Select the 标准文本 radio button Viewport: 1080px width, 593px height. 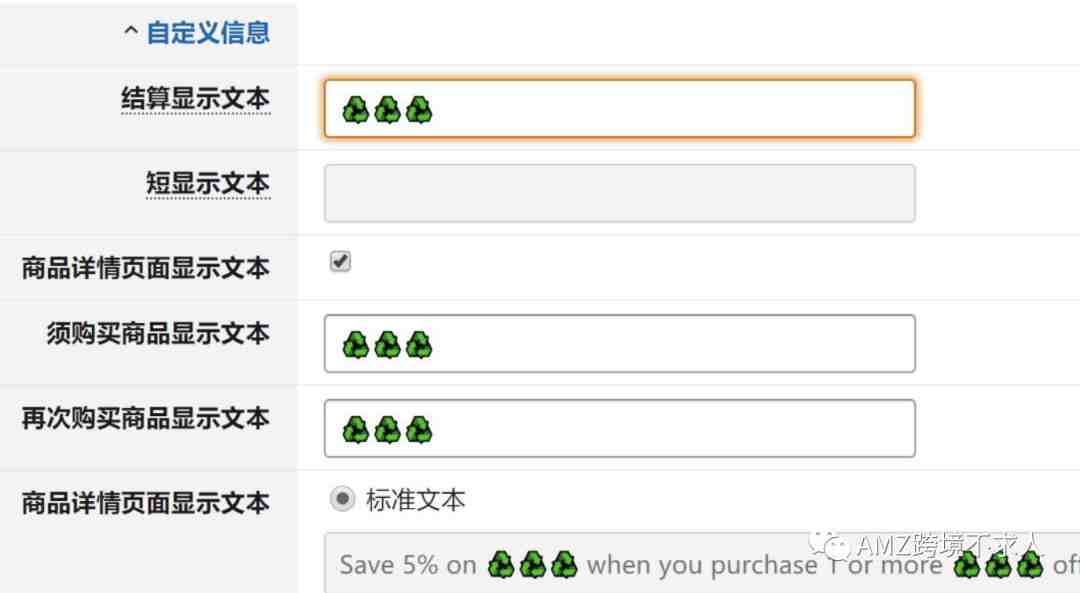point(342,499)
